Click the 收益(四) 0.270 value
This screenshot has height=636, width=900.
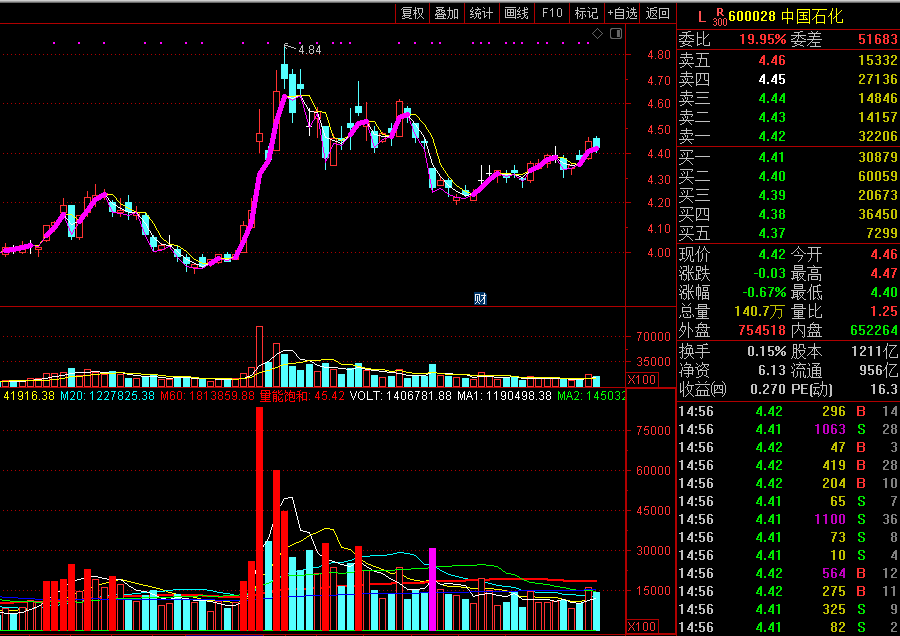click(768, 390)
